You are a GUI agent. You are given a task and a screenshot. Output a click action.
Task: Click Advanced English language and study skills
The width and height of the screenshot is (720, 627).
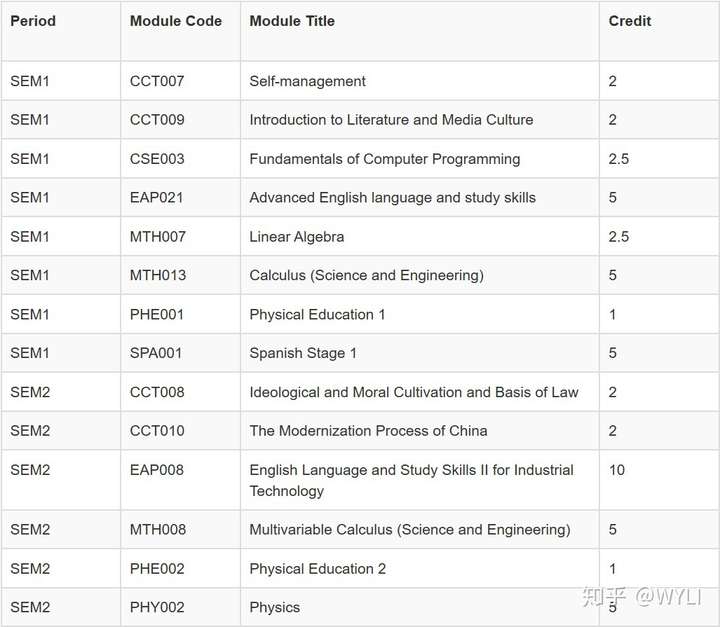(x=392, y=198)
